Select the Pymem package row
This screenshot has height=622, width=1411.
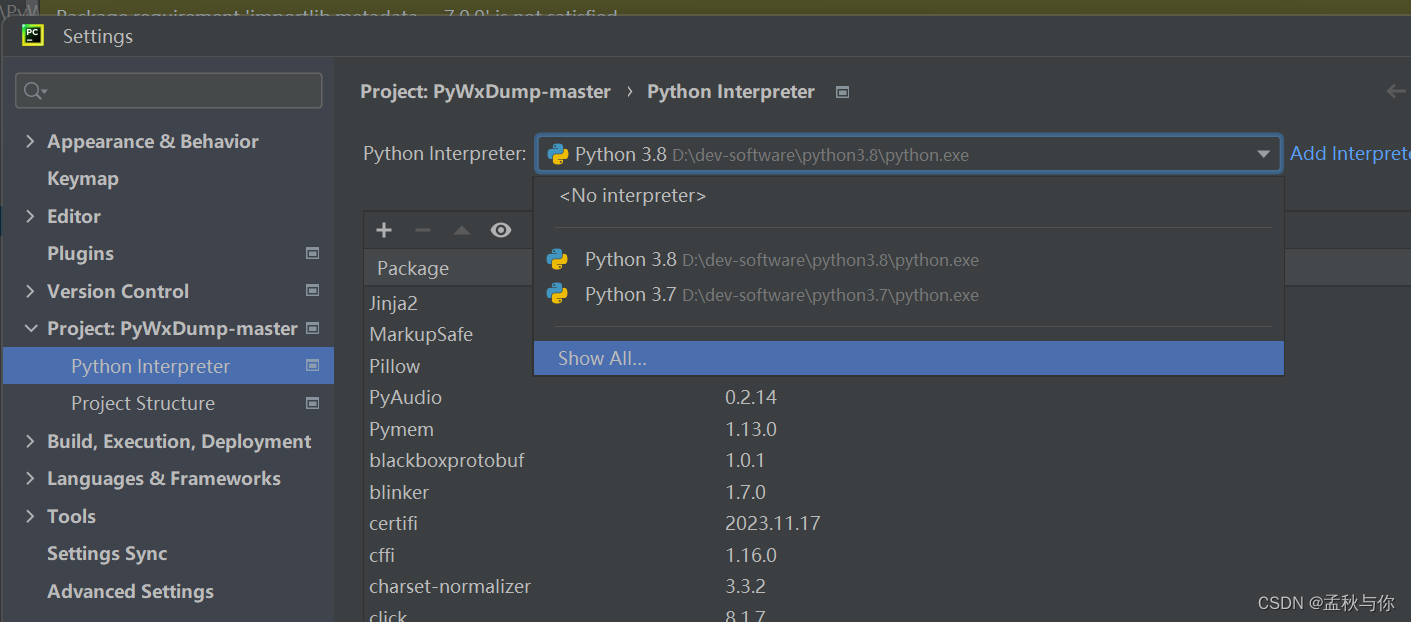click(401, 429)
